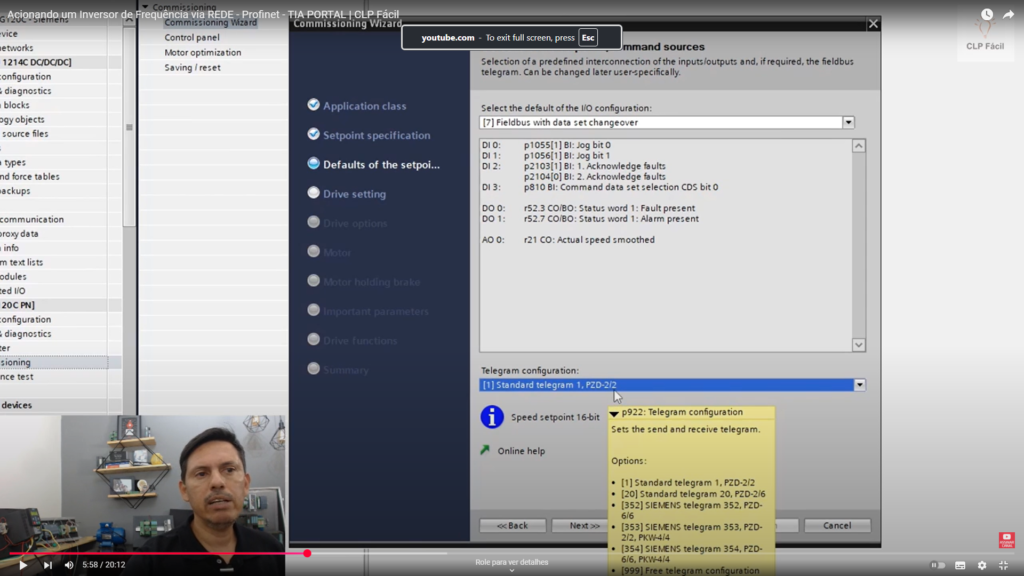Close the Commissioning Wizard dialog
1024x576 pixels.
pyautogui.click(x=873, y=24)
